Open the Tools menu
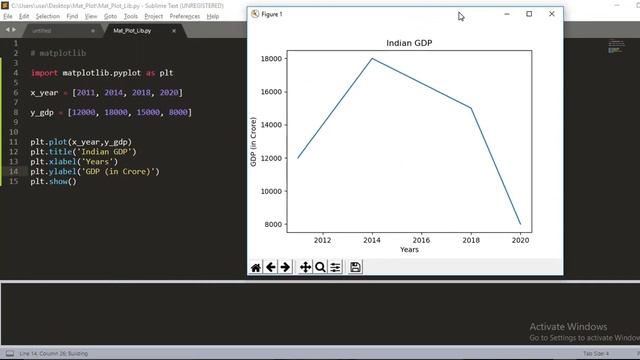The height and width of the screenshot is (360, 640). [131, 16]
